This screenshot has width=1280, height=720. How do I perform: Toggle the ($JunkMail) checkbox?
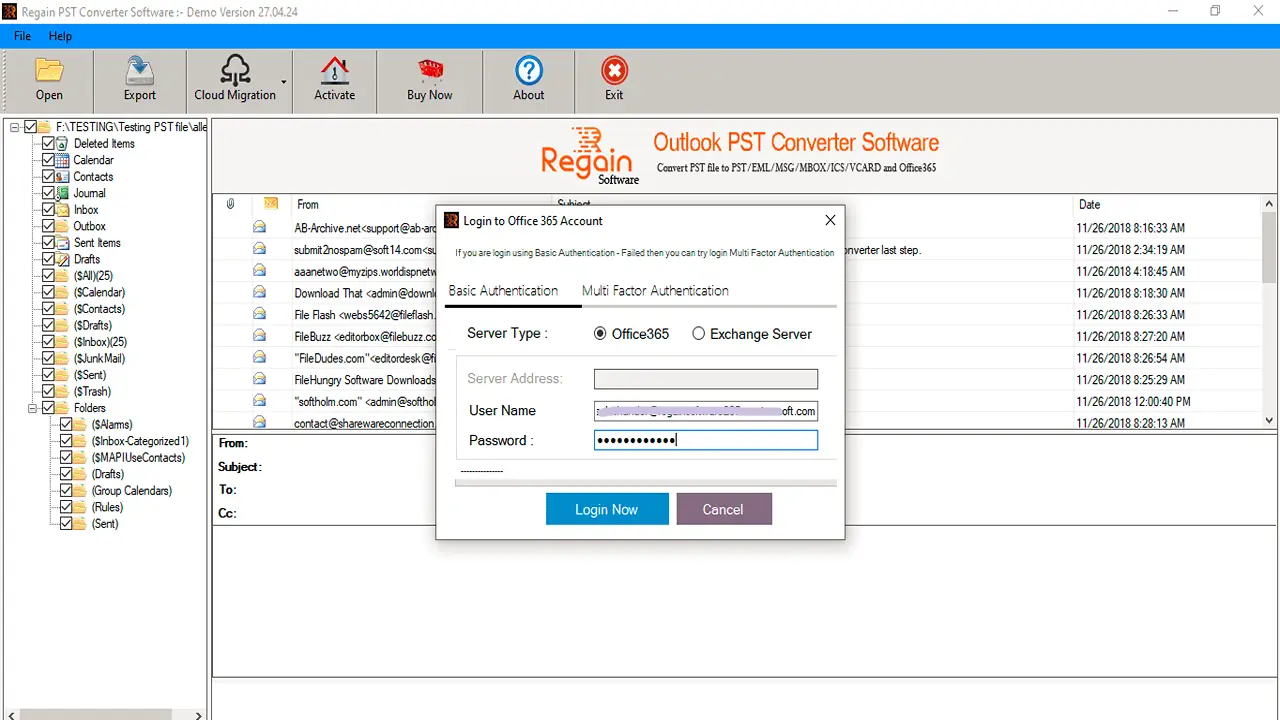click(x=48, y=358)
